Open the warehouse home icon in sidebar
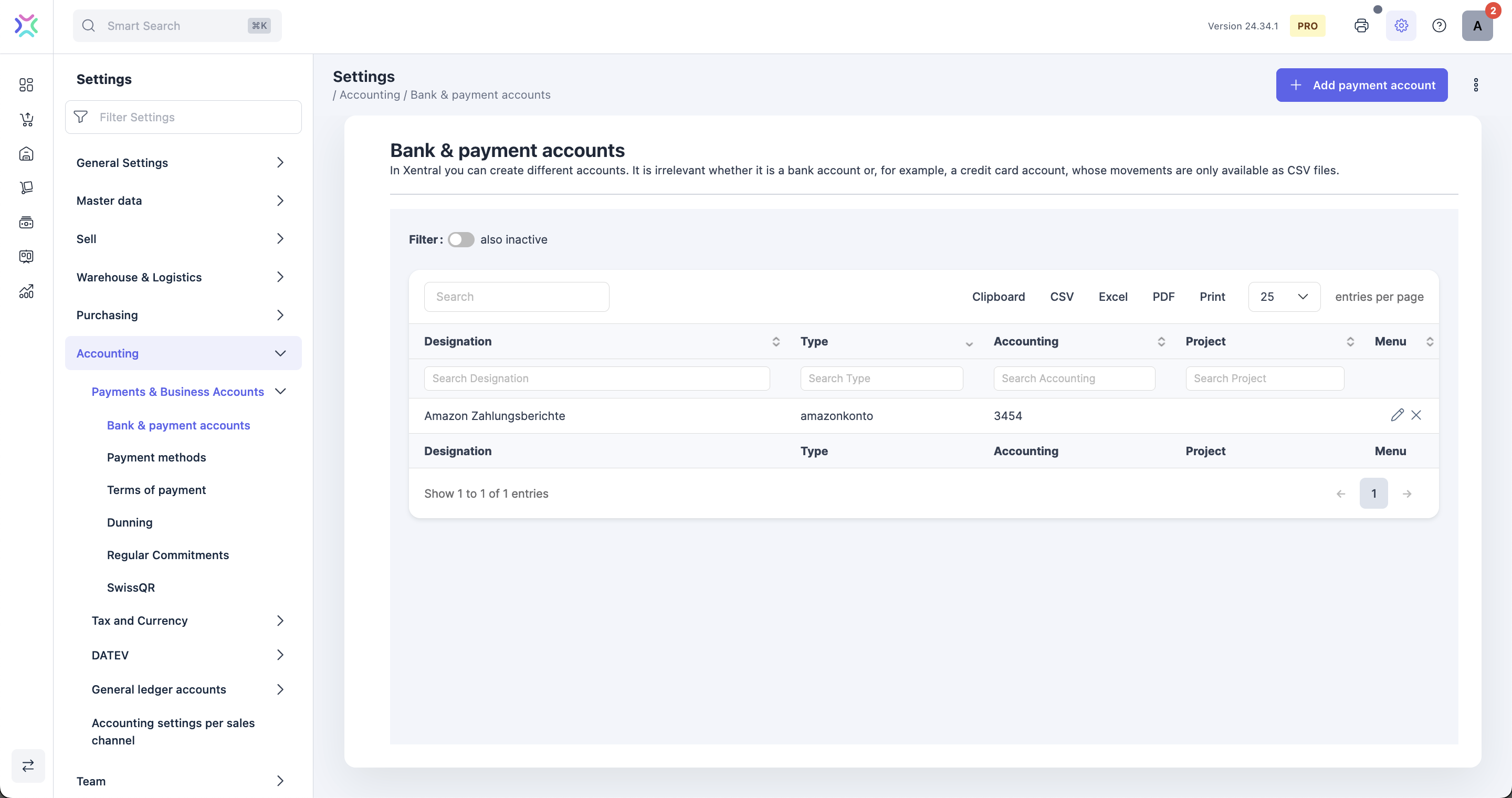1512x798 pixels. point(26,154)
